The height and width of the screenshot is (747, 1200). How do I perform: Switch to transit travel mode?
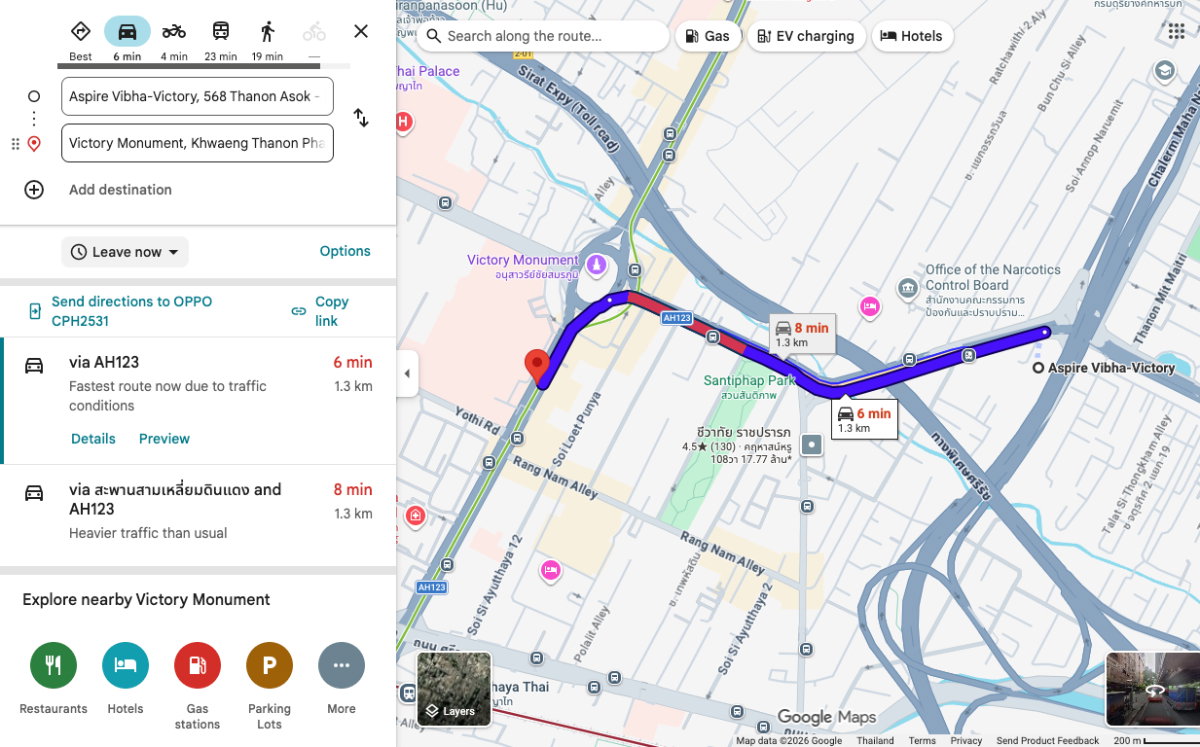tap(220, 40)
